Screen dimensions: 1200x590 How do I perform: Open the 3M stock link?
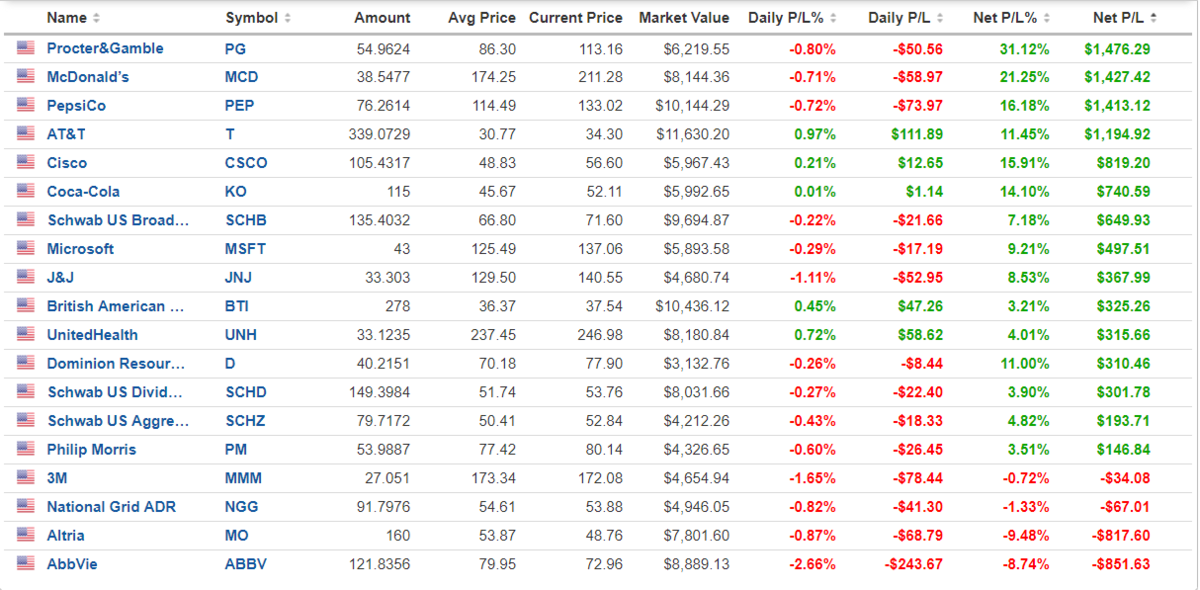[57, 478]
